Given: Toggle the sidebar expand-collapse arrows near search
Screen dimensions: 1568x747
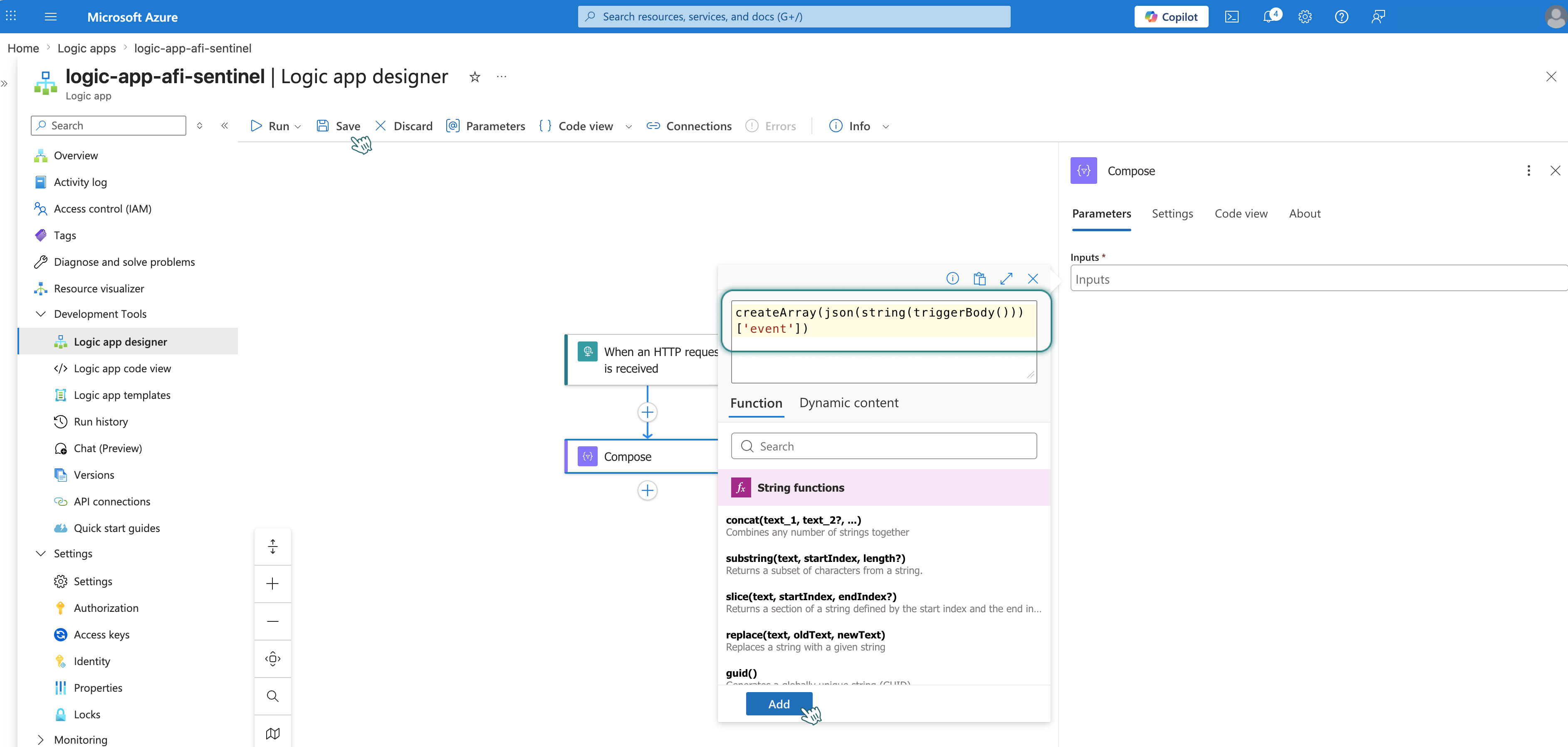Looking at the screenshot, I should point(200,126).
